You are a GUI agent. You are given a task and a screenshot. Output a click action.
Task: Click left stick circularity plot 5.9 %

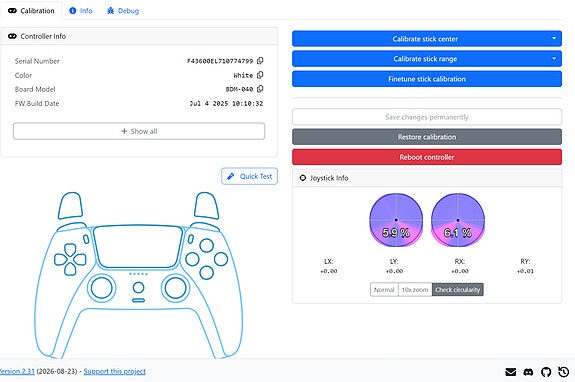[396, 220]
